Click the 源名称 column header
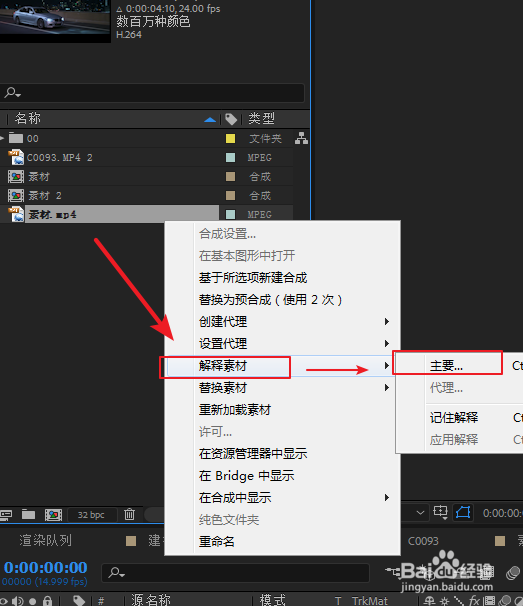The image size is (523, 606). coord(151,600)
